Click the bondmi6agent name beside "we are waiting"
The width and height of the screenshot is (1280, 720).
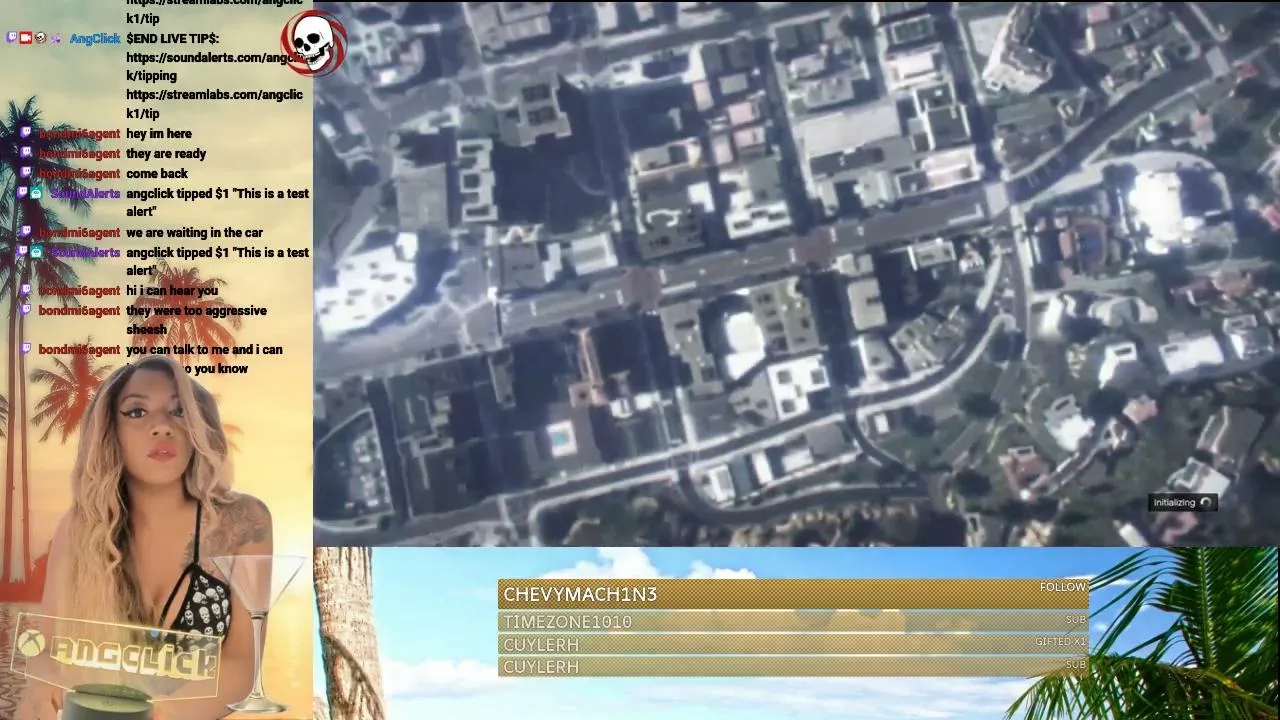[x=79, y=233]
